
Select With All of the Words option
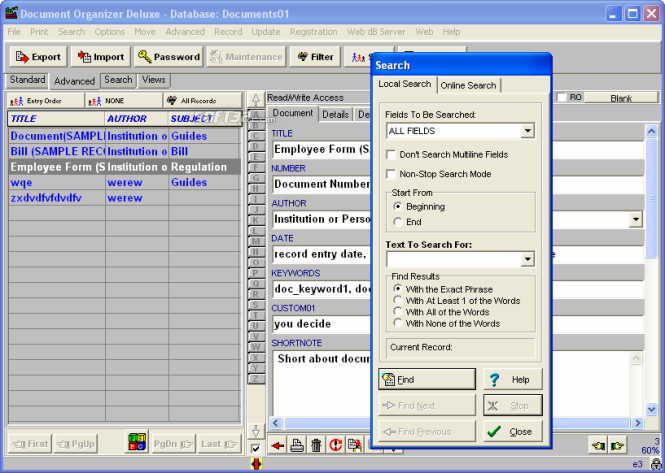click(397, 312)
